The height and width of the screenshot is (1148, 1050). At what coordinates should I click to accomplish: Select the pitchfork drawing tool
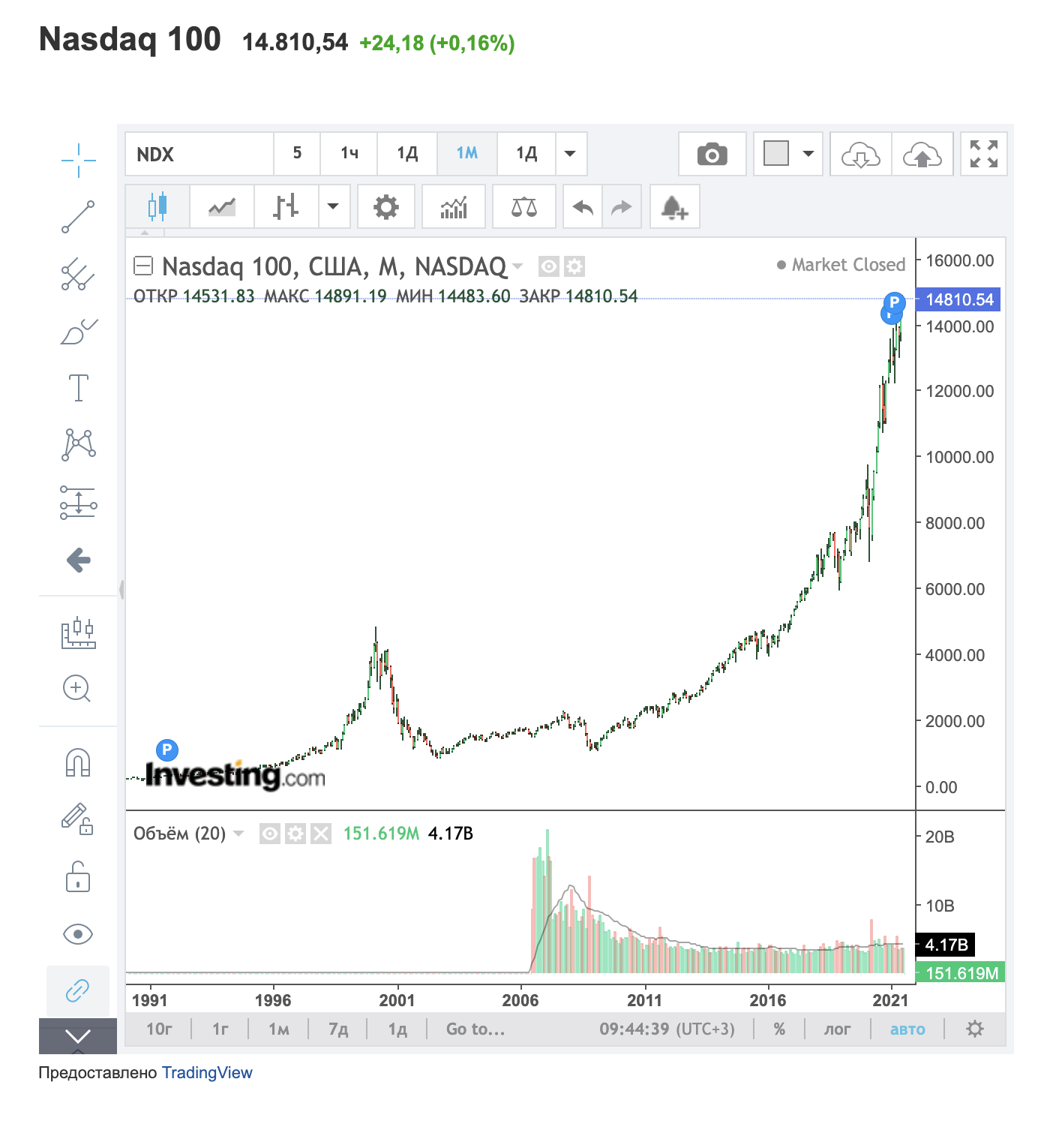[x=78, y=274]
